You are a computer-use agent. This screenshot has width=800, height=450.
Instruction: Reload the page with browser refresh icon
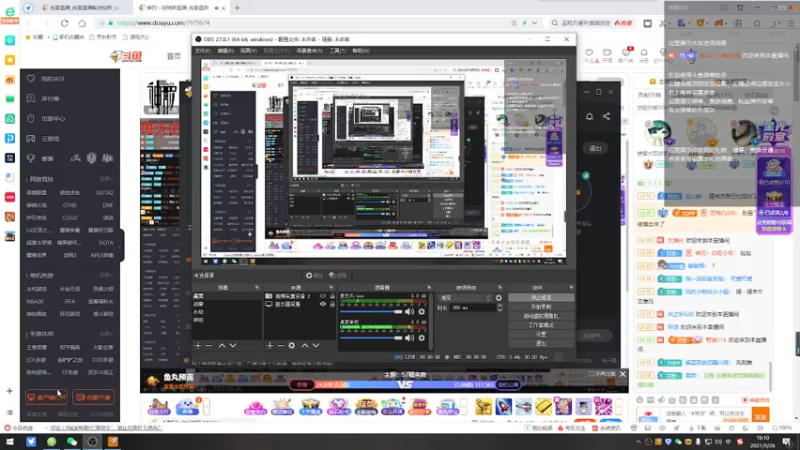point(64,23)
